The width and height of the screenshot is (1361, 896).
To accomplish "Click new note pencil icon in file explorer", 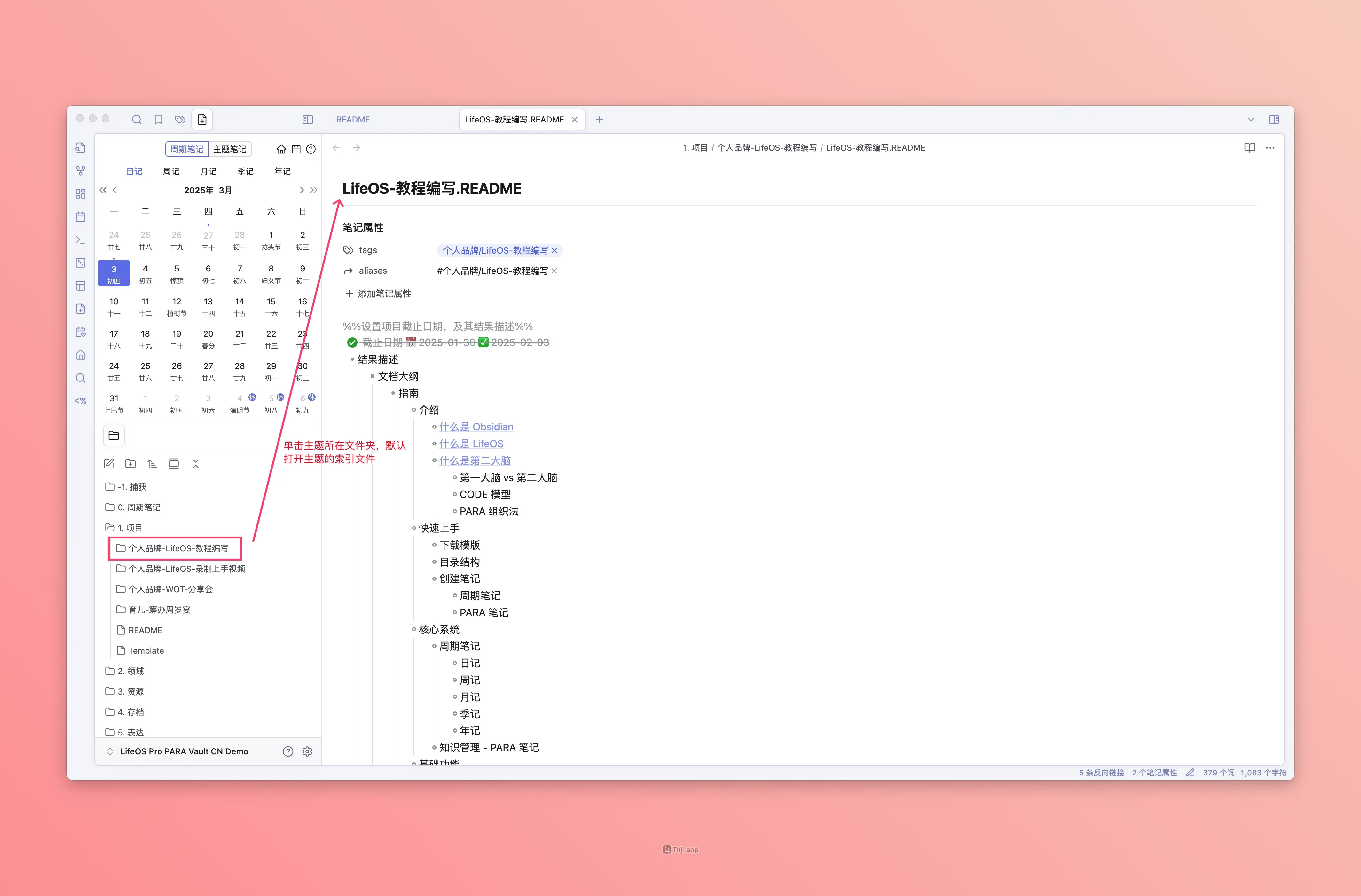I will [x=109, y=464].
